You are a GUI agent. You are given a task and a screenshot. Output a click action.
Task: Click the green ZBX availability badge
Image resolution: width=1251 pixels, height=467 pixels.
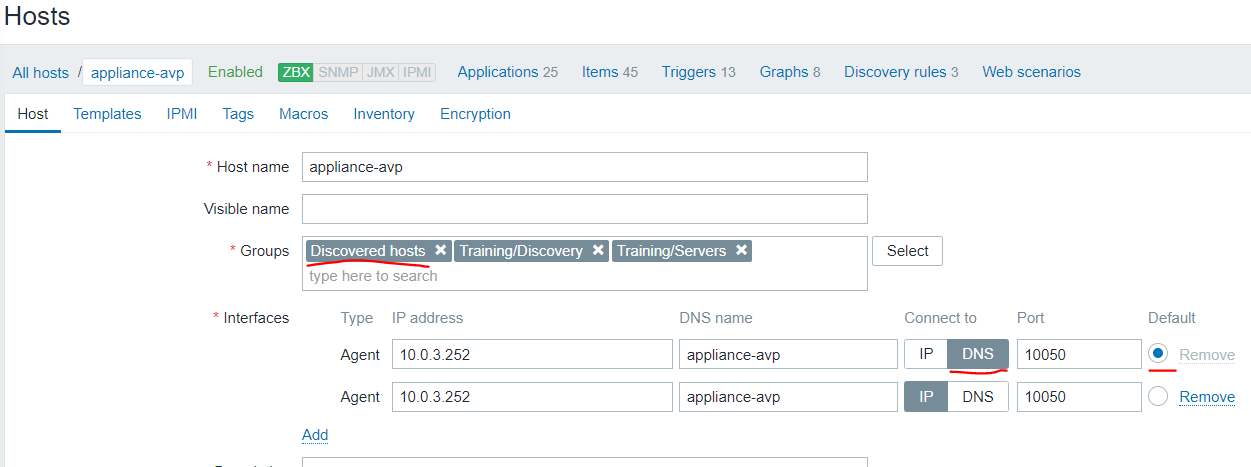pyautogui.click(x=296, y=72)
